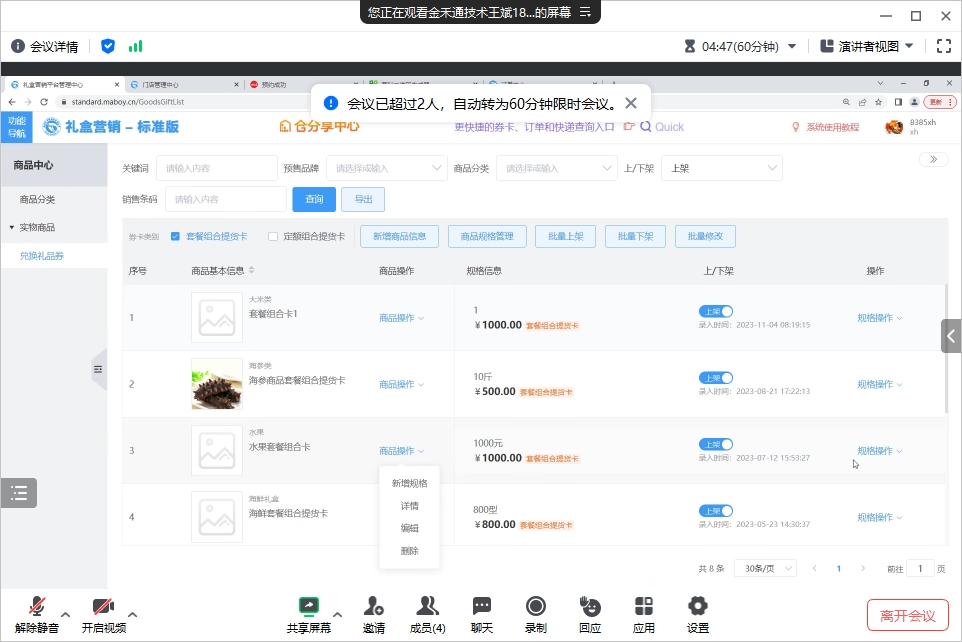The width and height of the screenshot is (962, 642).
Task: Expand the 演讲者视图 view dropdown
Action: (867, 46)
